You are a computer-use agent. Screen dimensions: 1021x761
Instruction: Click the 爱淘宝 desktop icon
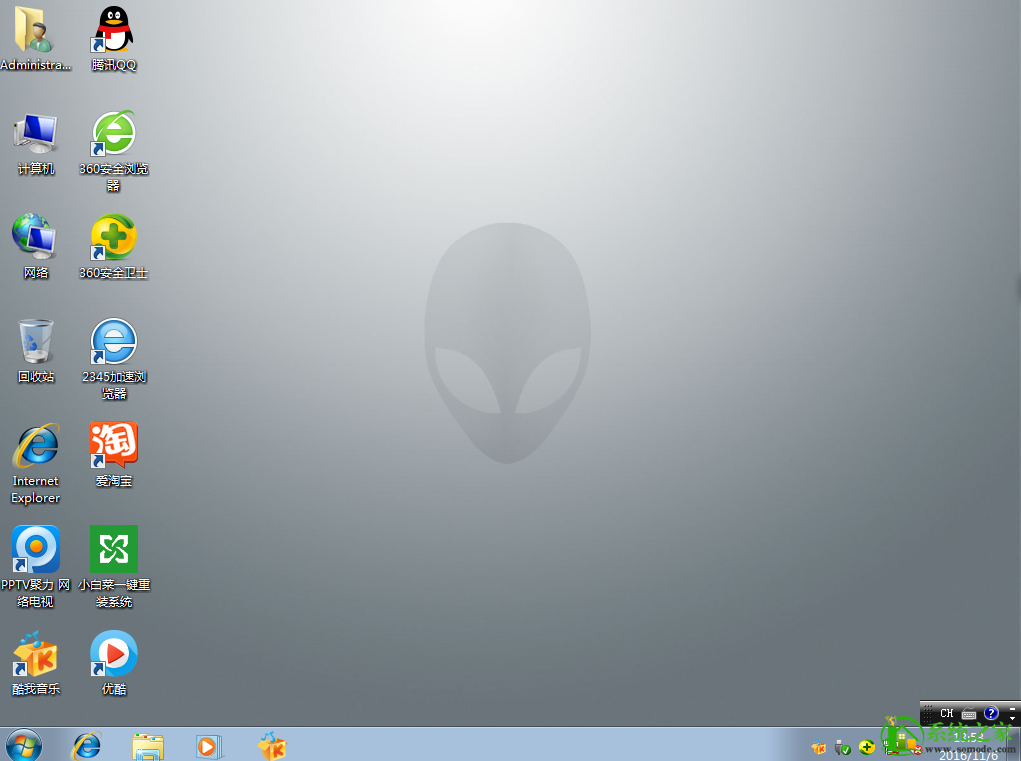(x=114, y=446)
